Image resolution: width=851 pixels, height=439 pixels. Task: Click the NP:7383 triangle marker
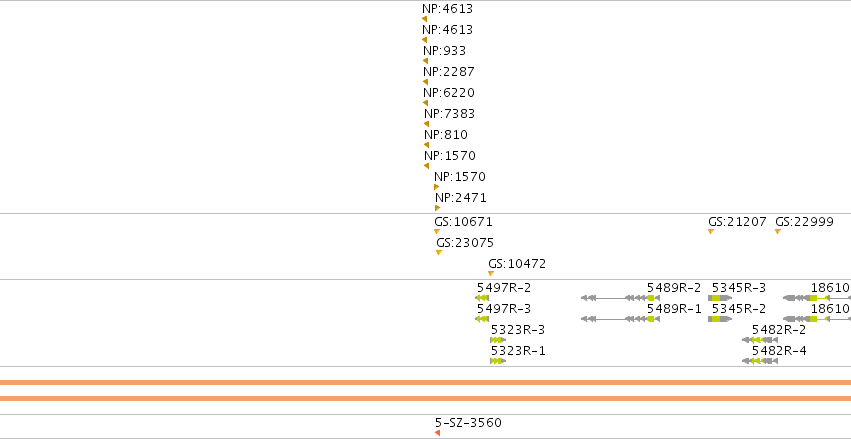point(426,124)
